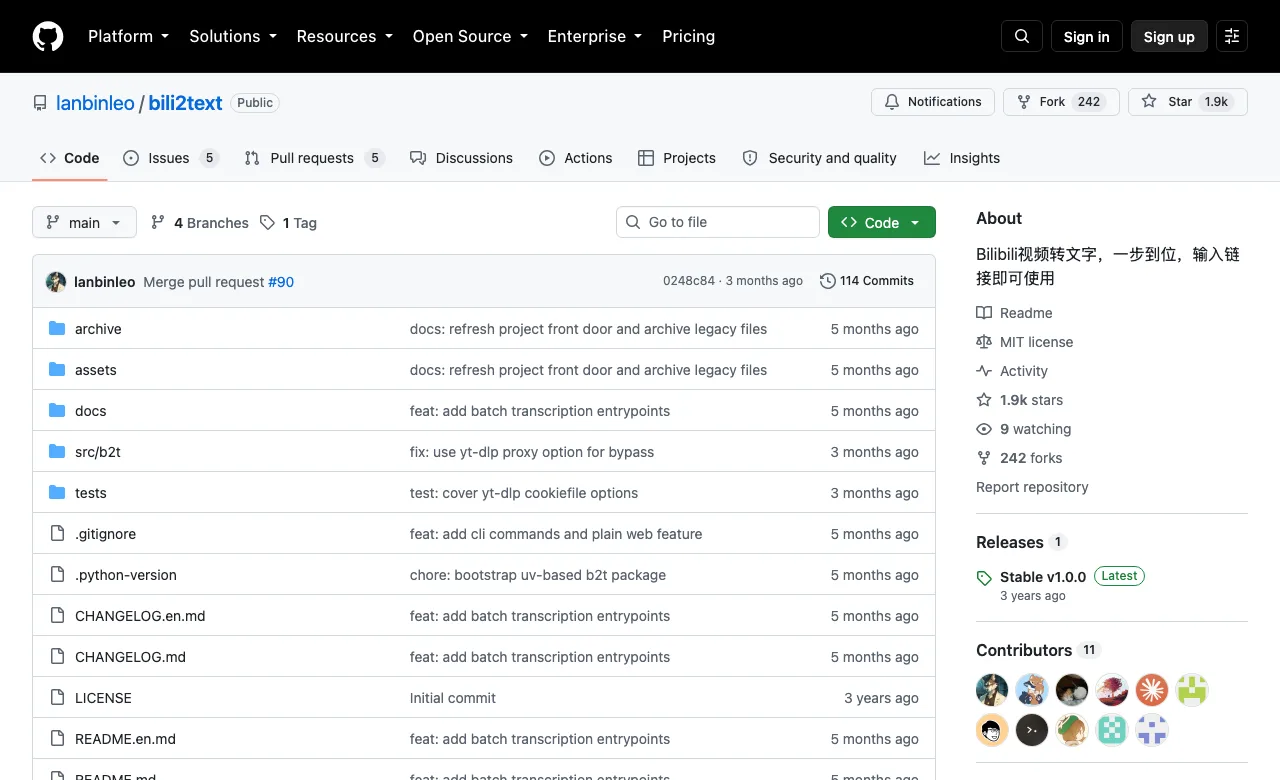The image size is (1280, 780).
Task: Open the green Code dropdown button
Action: click(882, 222)
